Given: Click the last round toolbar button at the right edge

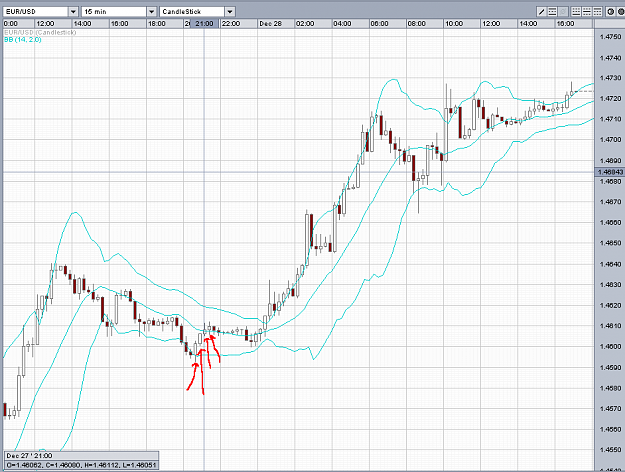Looking at the screenshot, I should [621, 12].
